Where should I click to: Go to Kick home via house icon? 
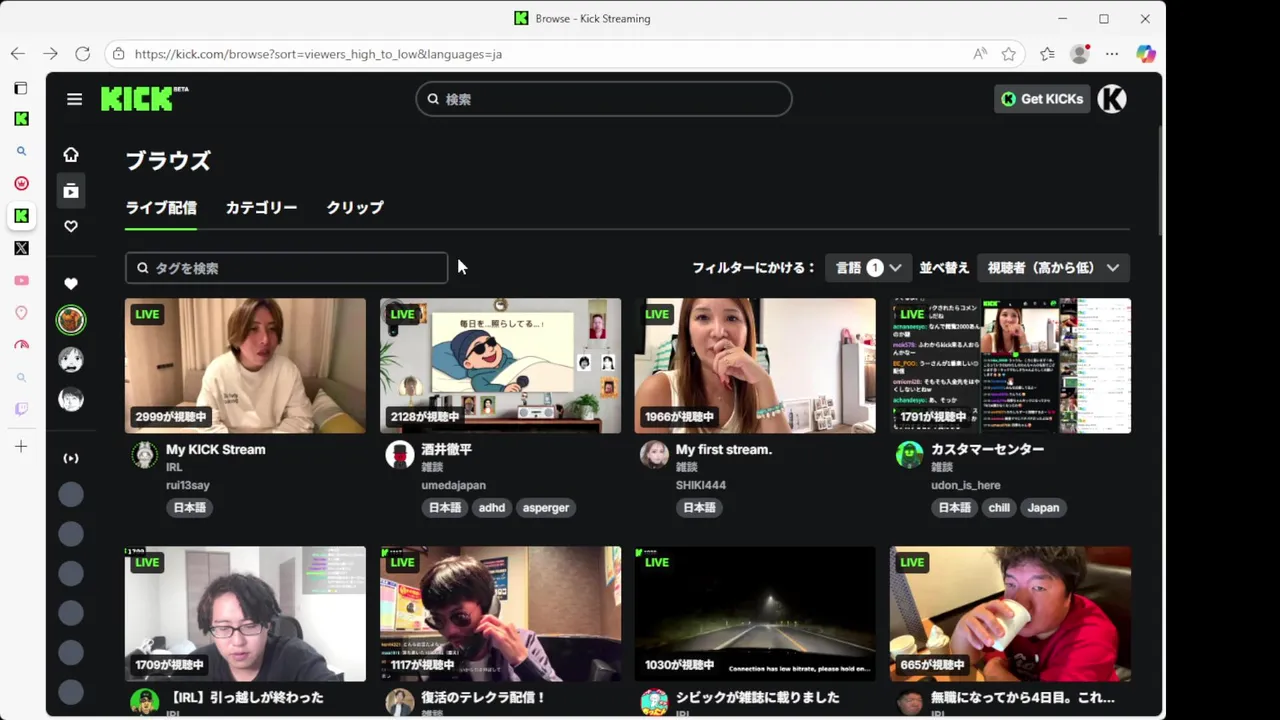pos(71,154)
